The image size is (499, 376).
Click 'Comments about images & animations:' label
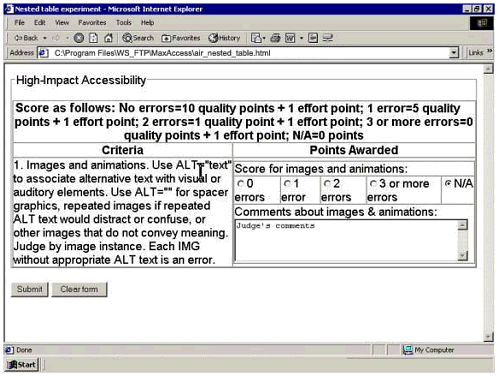pos(336,212)
